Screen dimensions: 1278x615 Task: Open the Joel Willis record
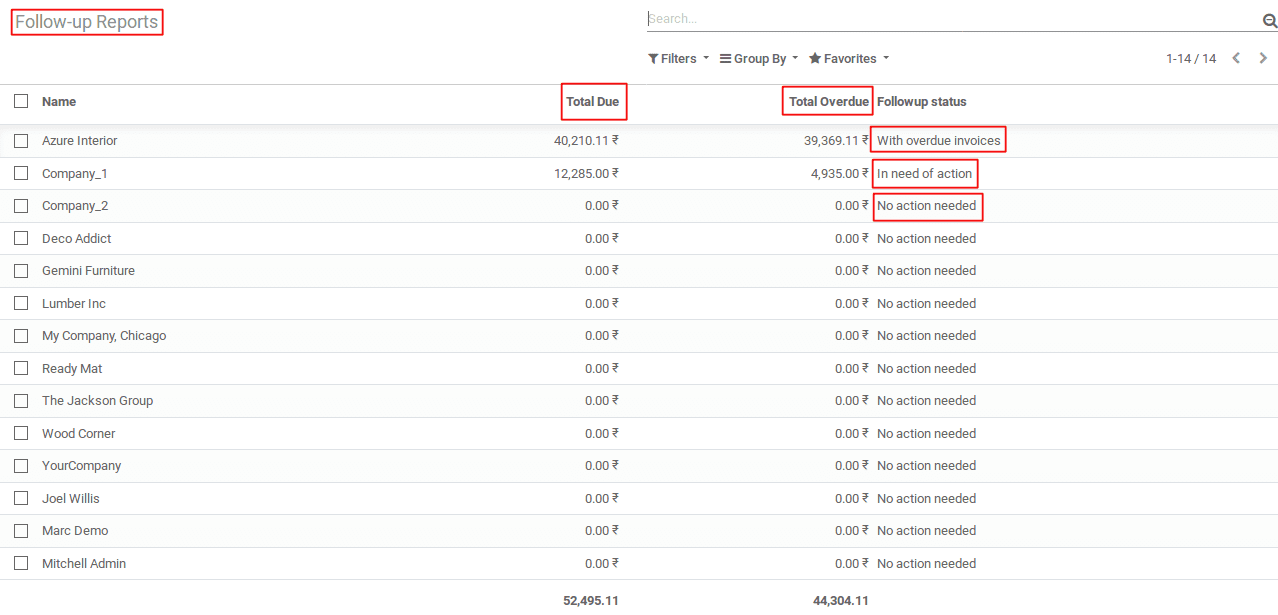tap(71, 499)
